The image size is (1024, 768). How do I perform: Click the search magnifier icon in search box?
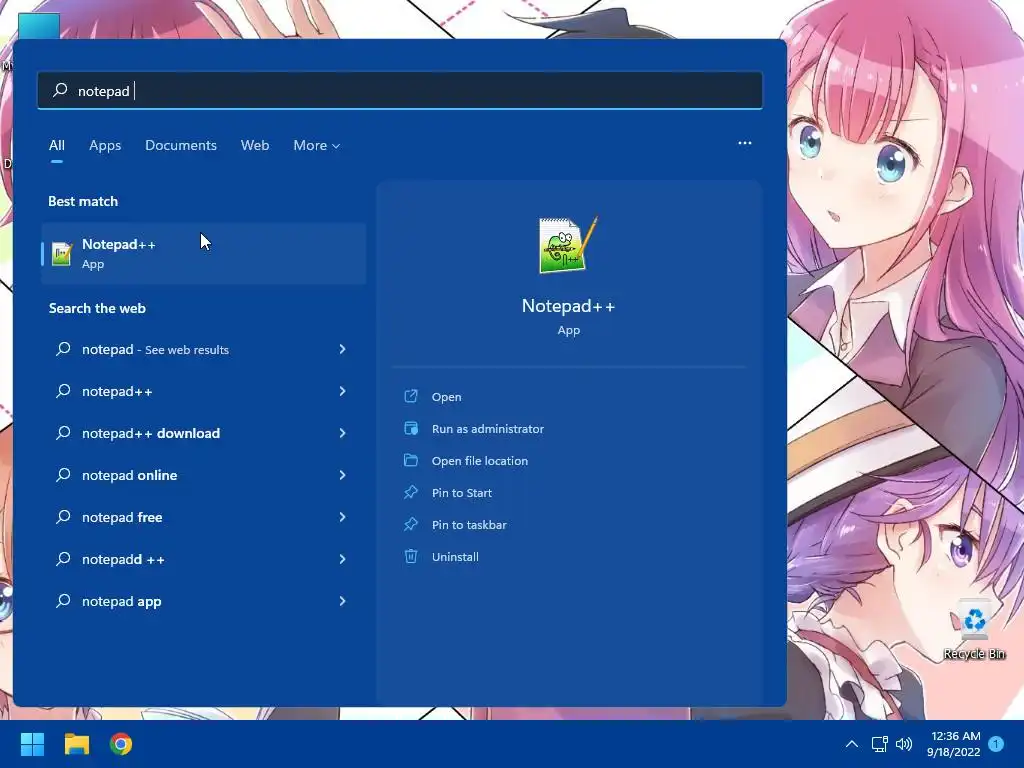(60, 90)
